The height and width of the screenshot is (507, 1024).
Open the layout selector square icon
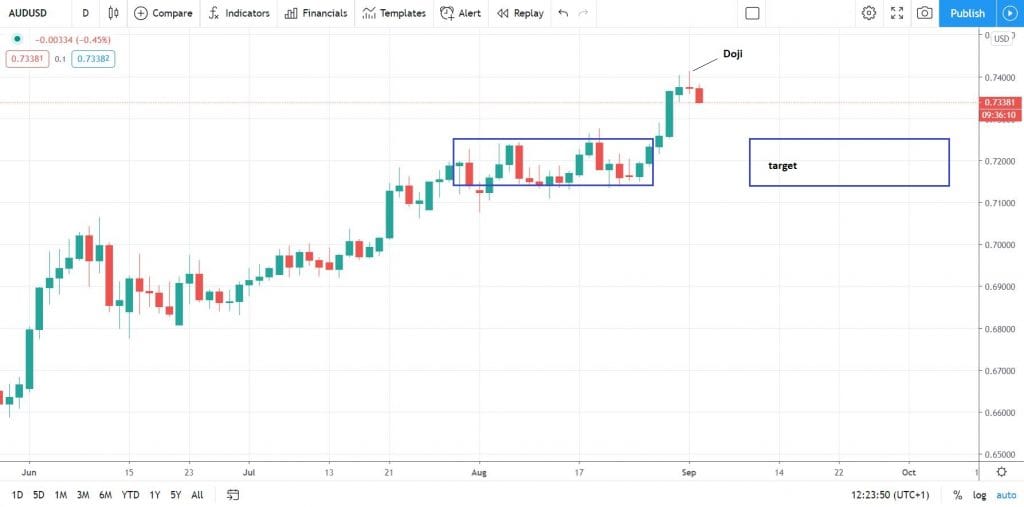point(752,12)
